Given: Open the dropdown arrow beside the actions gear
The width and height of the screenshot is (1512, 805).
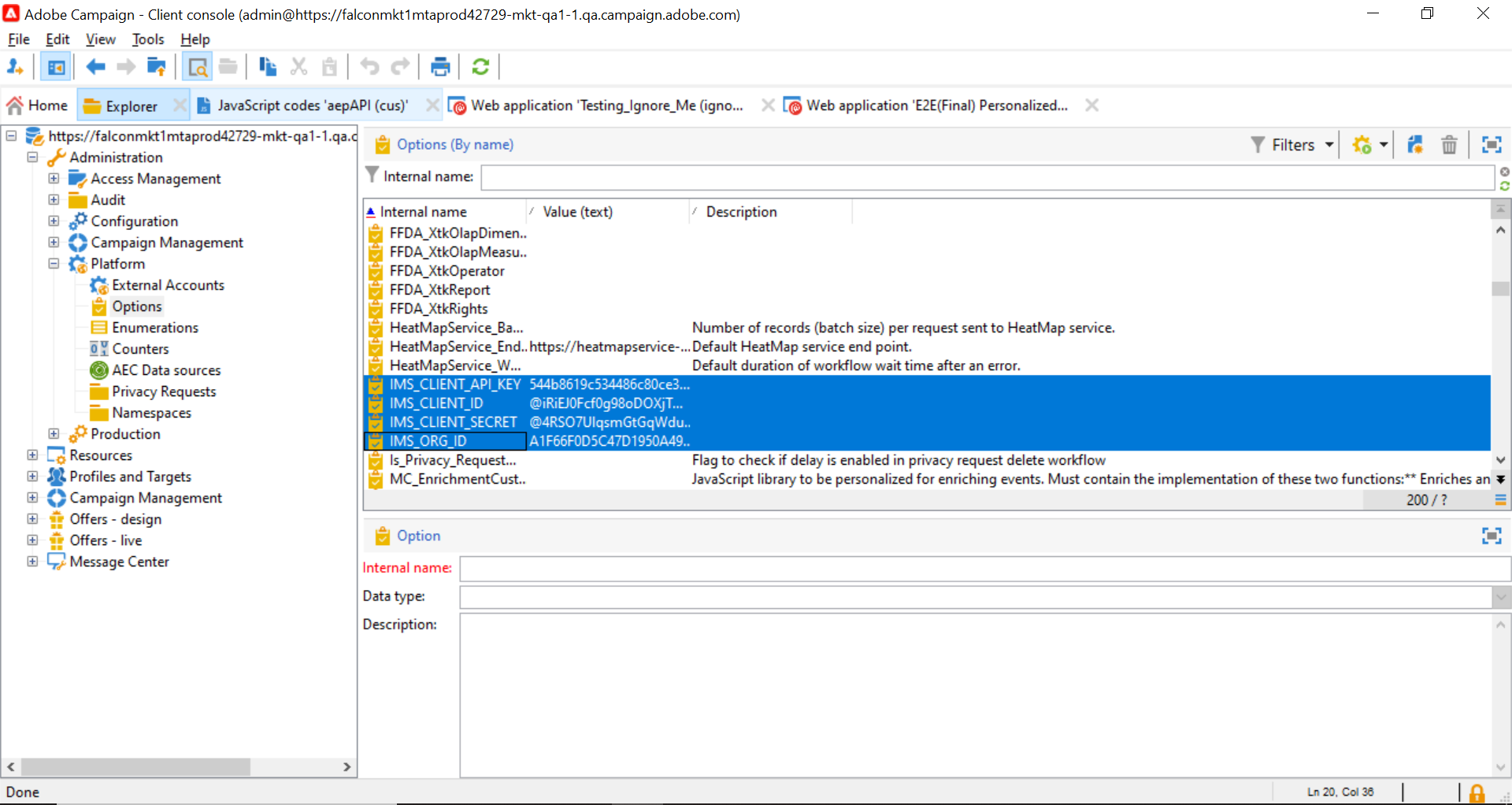Looking at the screenshot, I should pyautogui.click(x=1384, y=145).
